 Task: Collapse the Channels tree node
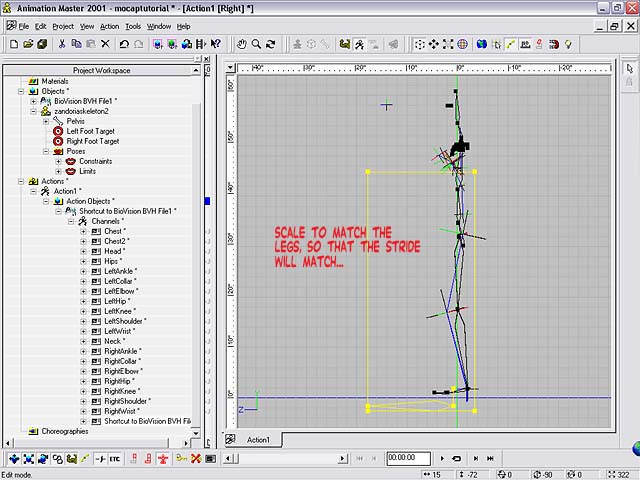coord(71,221)
